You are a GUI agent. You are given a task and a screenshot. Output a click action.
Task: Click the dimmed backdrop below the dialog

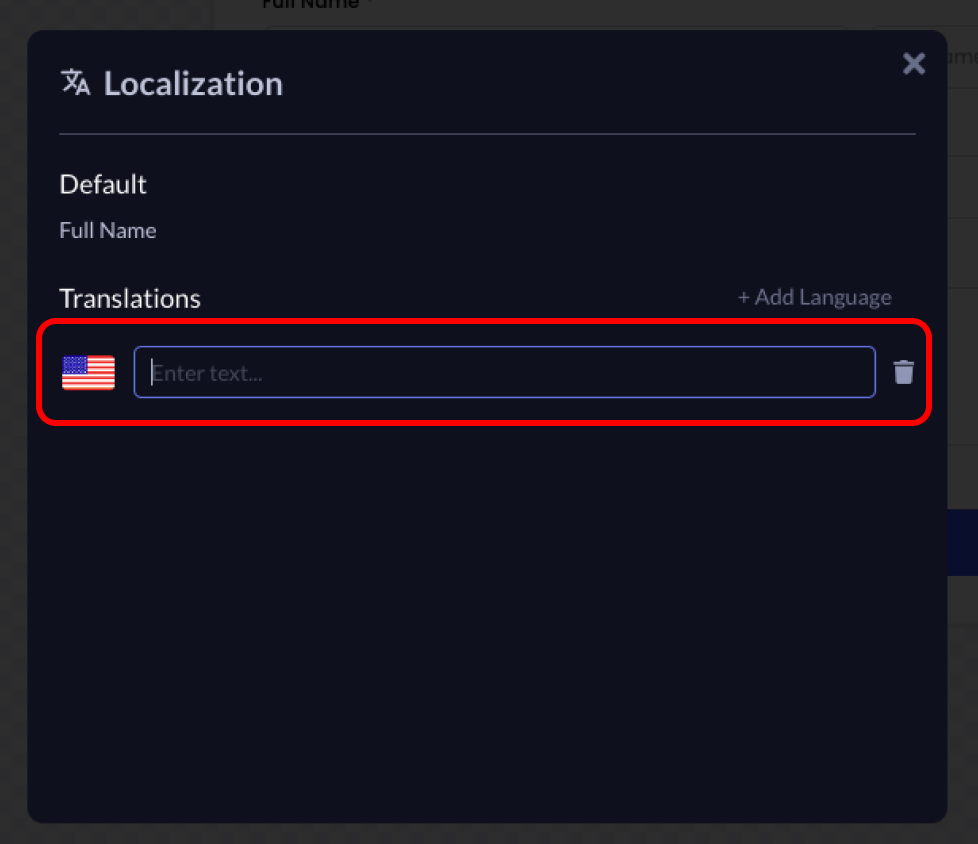[x=487, y=834]
